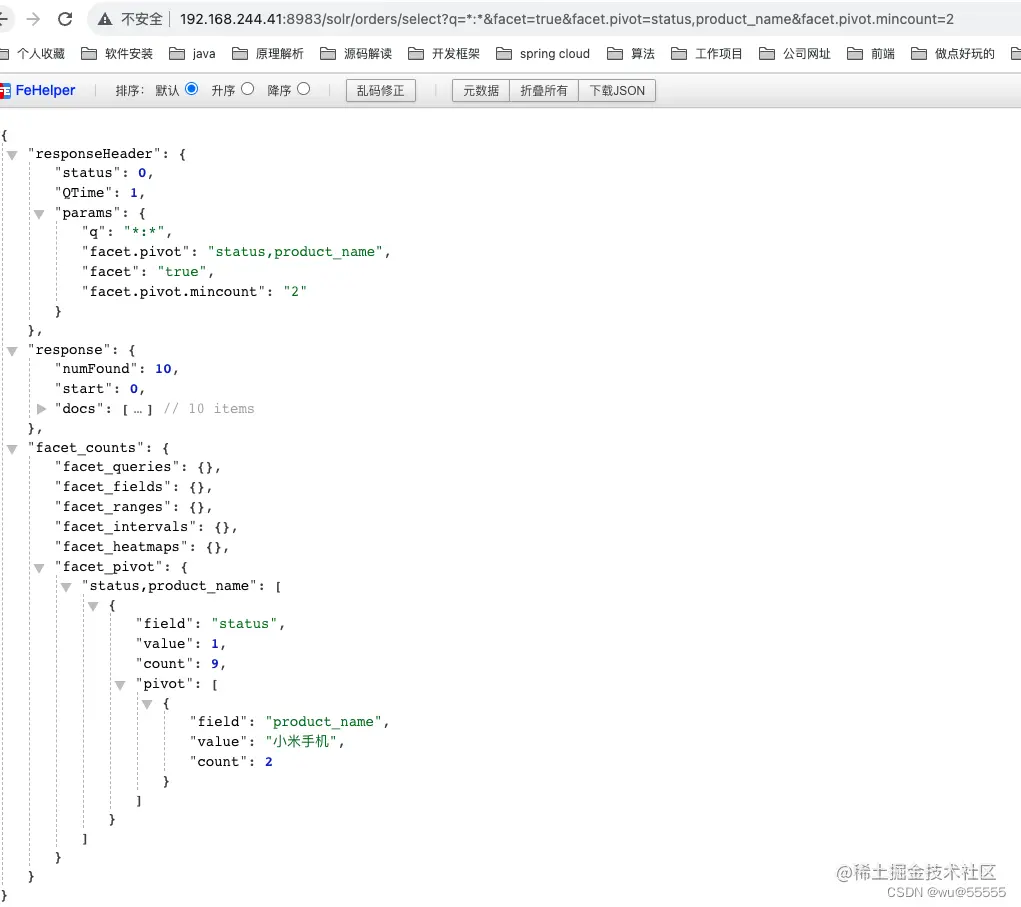Open the java bookmark folder
1021x907 pixels.
click(192, 53)
